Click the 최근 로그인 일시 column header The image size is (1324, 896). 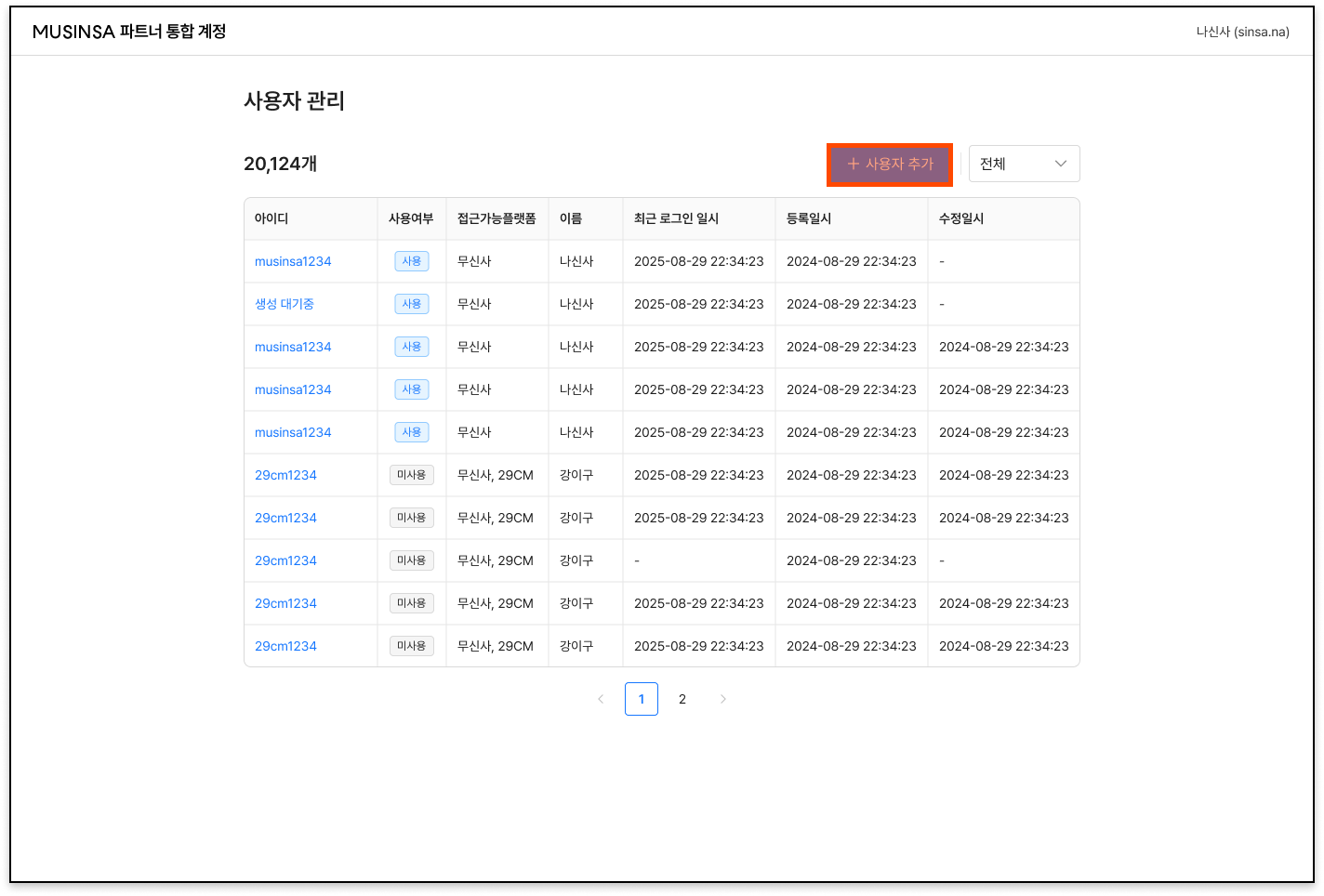(676, 218)
